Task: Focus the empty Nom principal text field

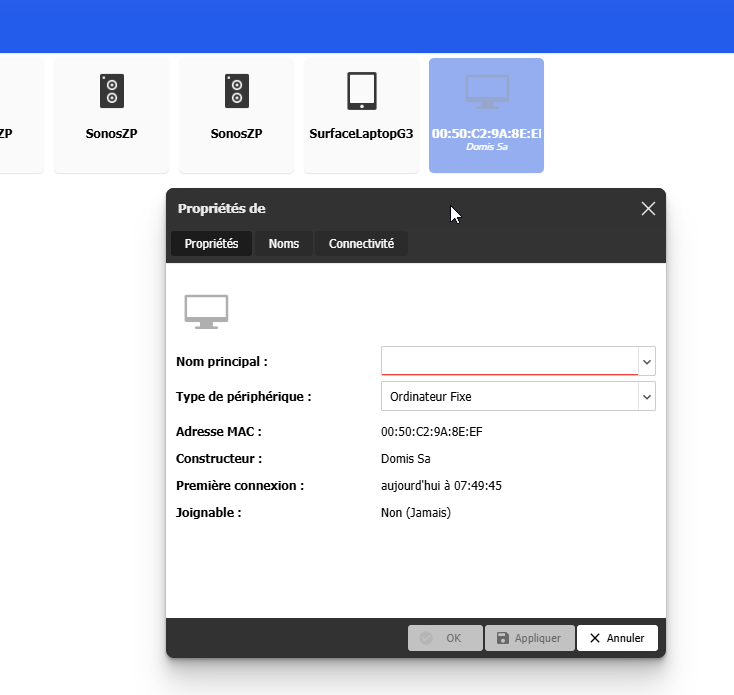Action: point(509,360)
